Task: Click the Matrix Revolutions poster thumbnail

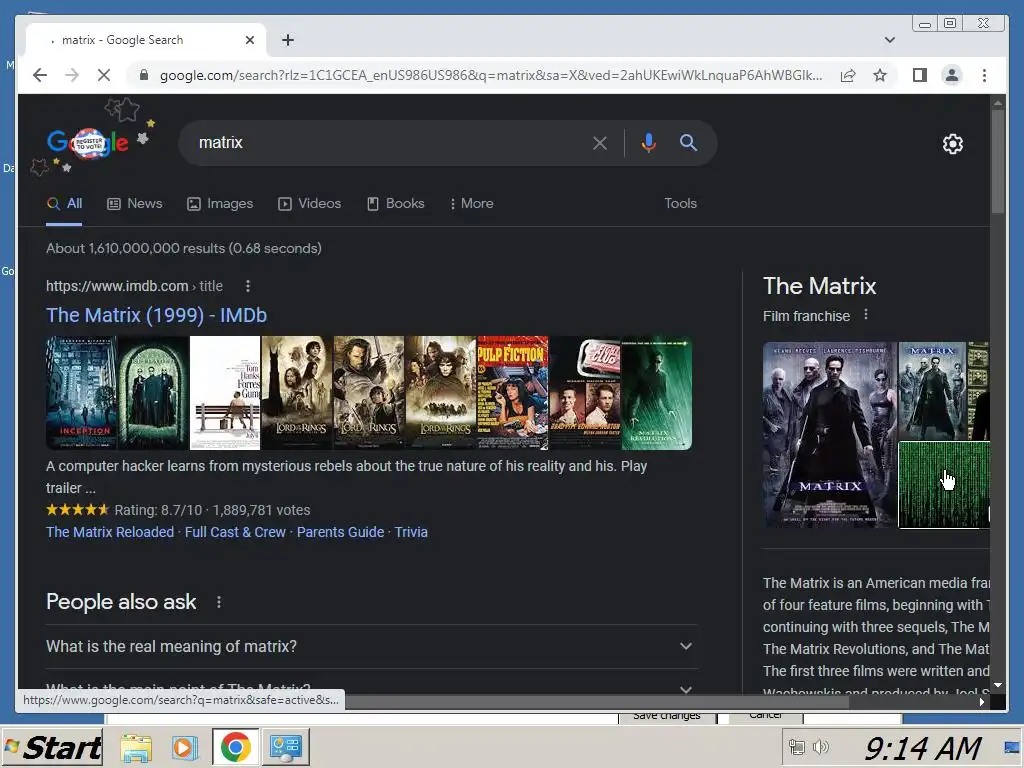Action: coord(656,393)
